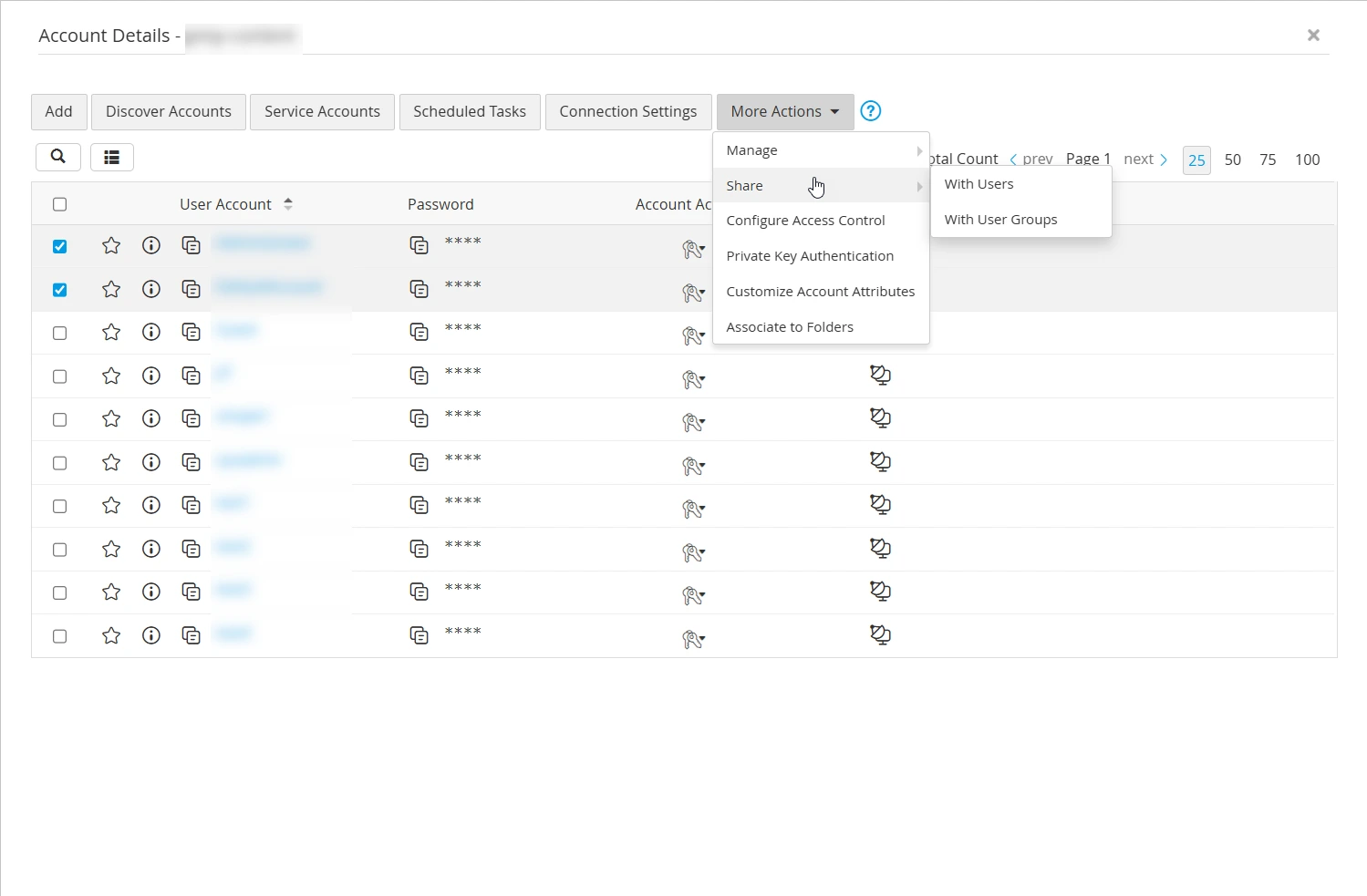Collapse the More Actions dropdown
1367x896 pixels.
point(784,112)
